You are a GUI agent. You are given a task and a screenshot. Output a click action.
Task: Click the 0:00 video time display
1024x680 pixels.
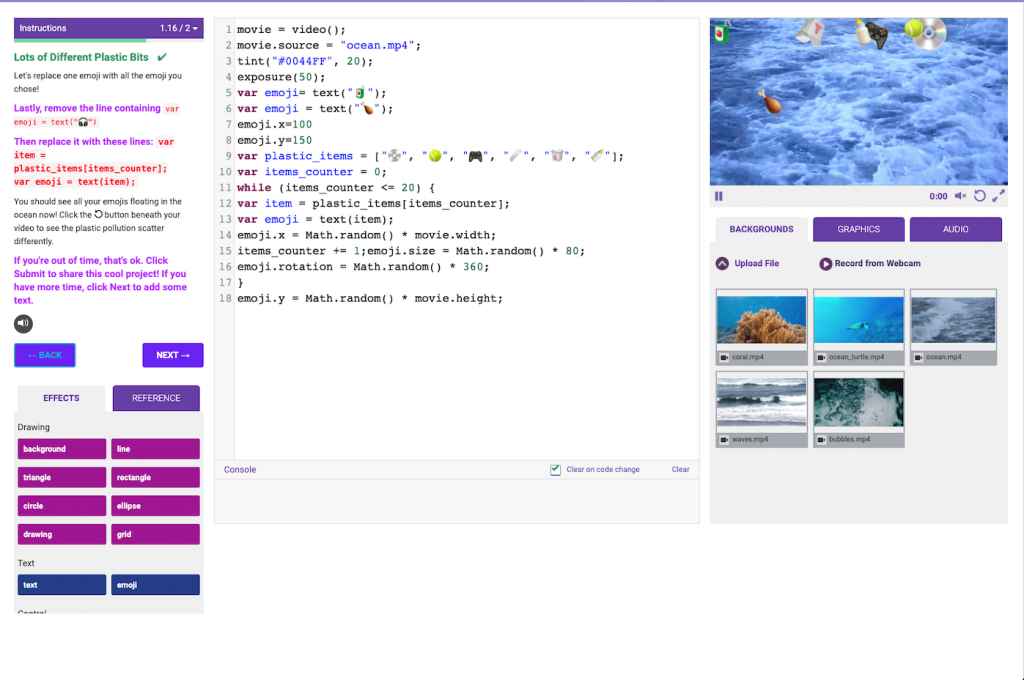pos(938,196)
